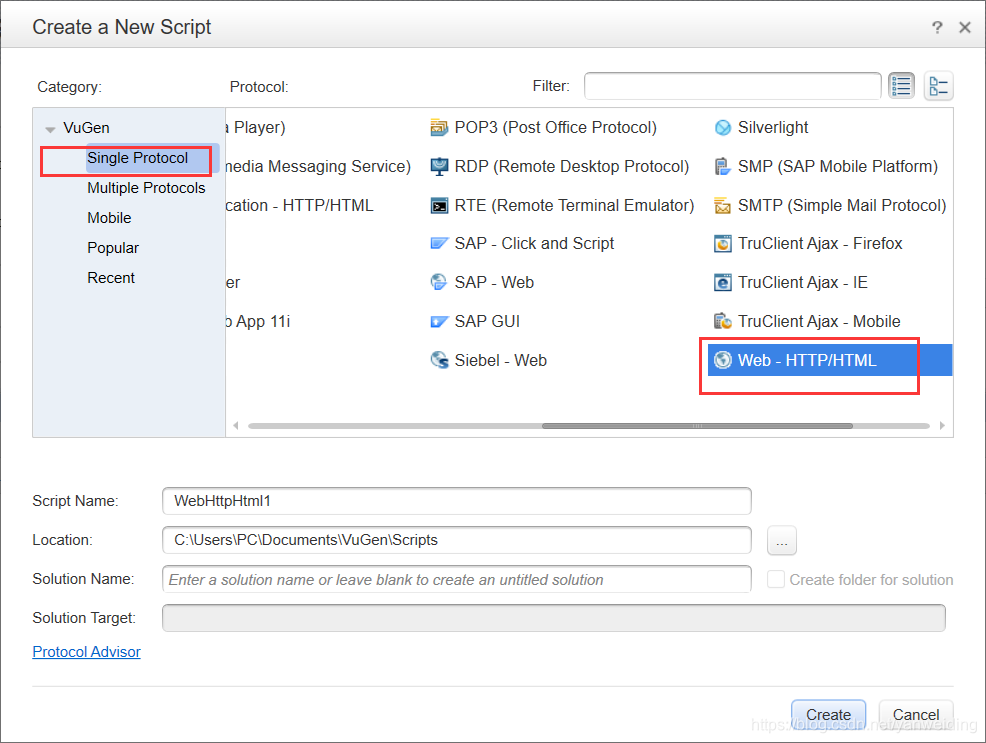
Task: Select SAP GUI protocol text
Action: coord(487,322)
